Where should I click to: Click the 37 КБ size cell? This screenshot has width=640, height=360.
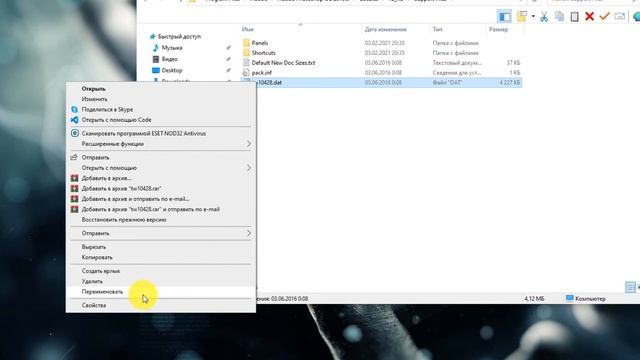pyautogui.click(x=513, y=62)
